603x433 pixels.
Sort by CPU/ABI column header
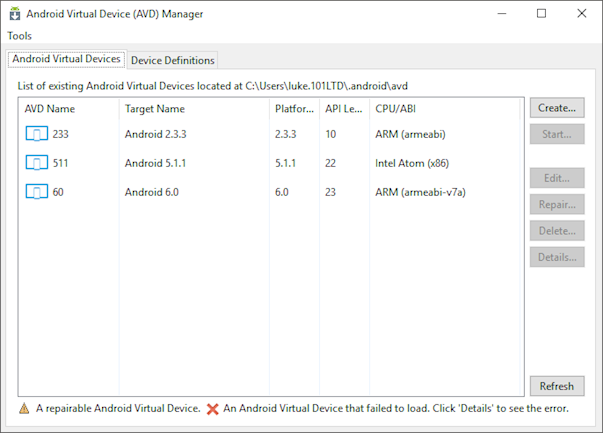click(445, 109)
